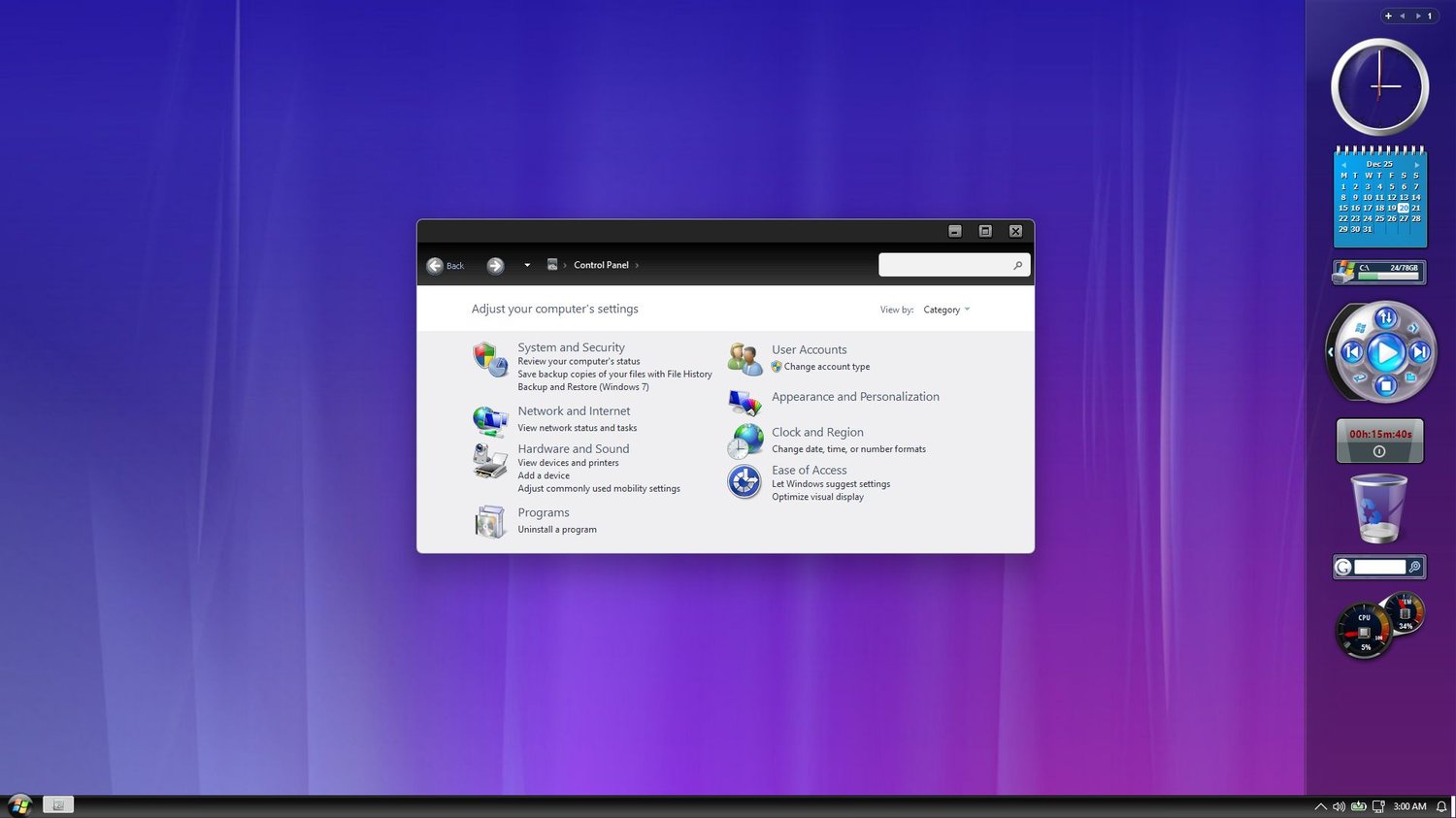Expand Control Panel breadcrumb chevron
This screenshot has height=818, width=1456.
(x=637, y=265)
